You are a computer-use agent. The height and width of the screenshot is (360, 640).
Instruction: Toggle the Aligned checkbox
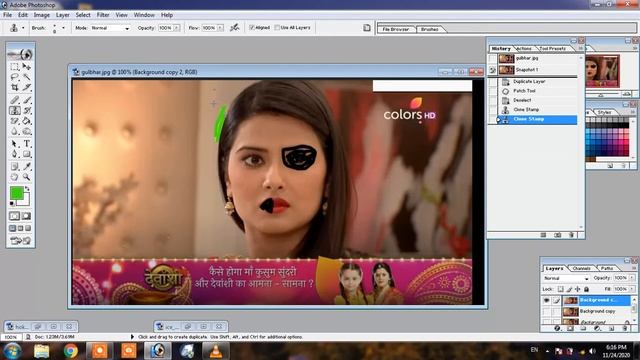(x=252, y=28)
